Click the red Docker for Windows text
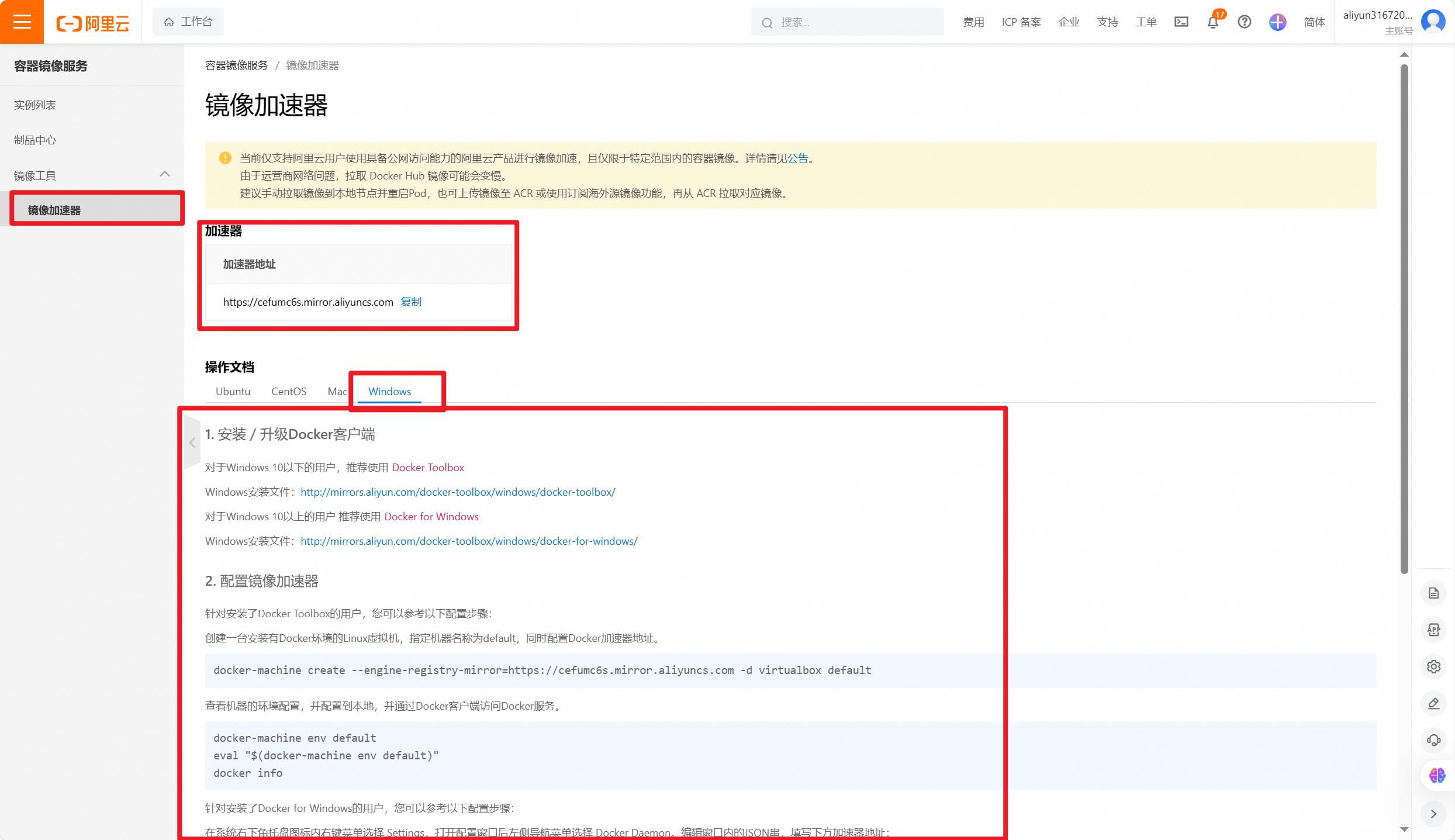The width and height of the screenshot is (1455, 840). click(431, 517)
